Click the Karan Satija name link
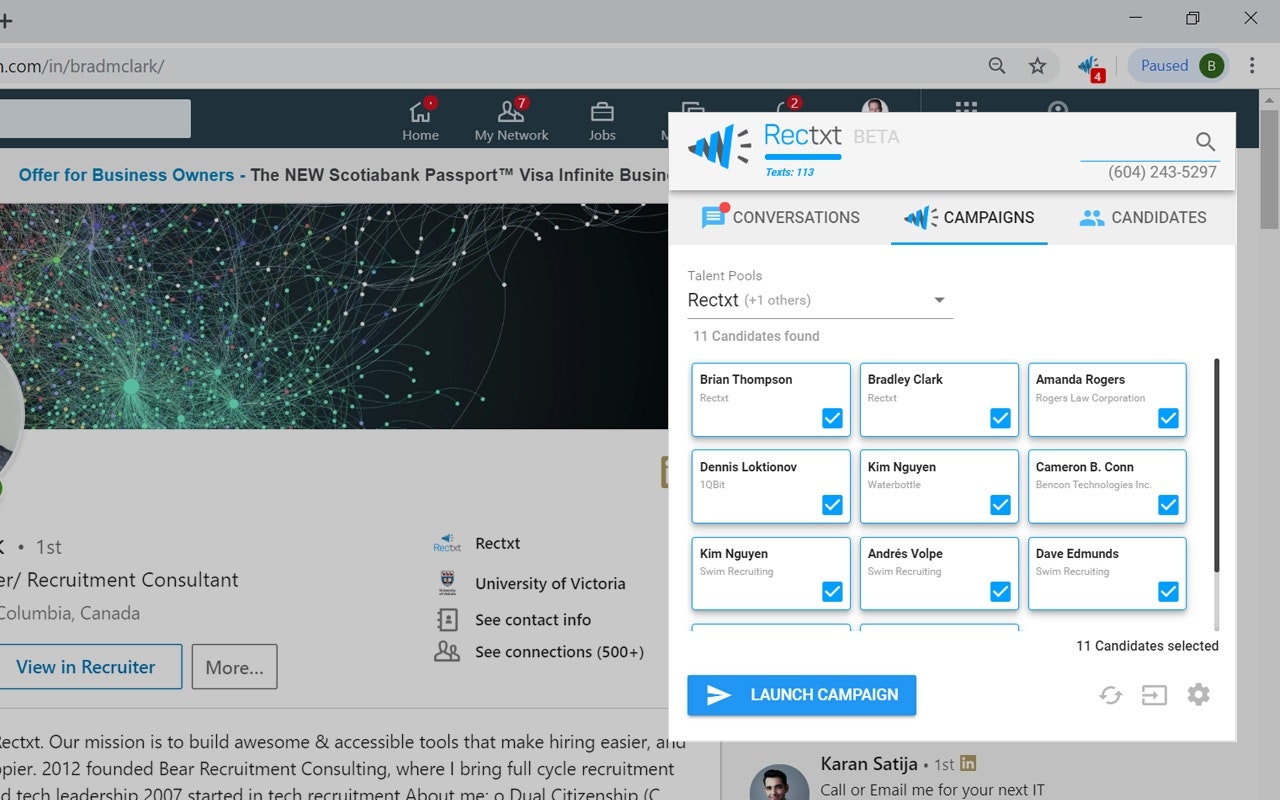The height and width of the screenshot is (800, 1280). pos(869,764)
